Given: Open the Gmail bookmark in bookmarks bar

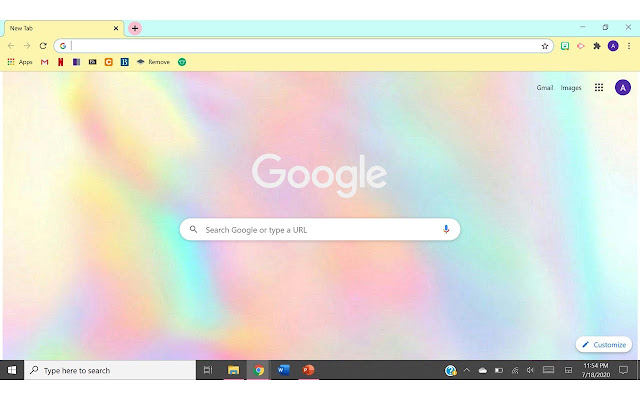Looking at the screenshot, I should 44,62.
